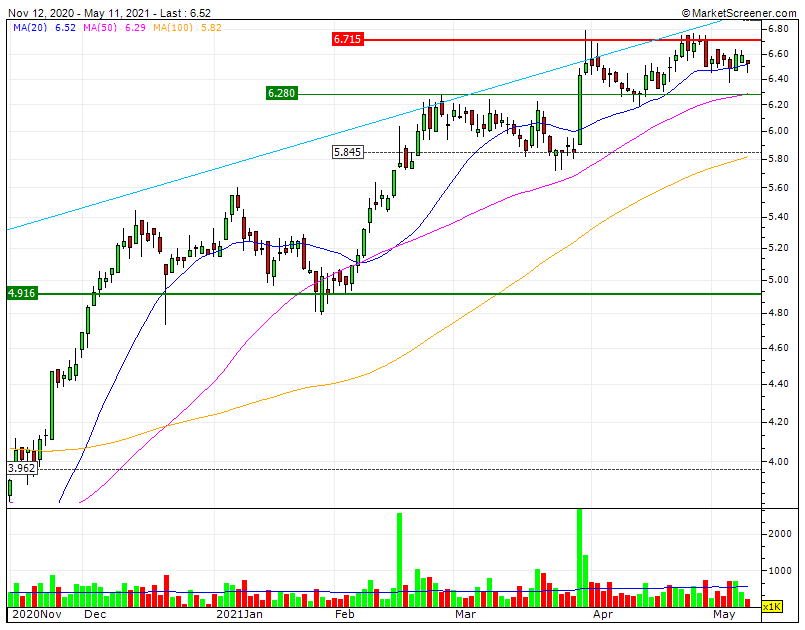Click the Mar axis label
Screen dimensions: 805x630
coord(466,615)
